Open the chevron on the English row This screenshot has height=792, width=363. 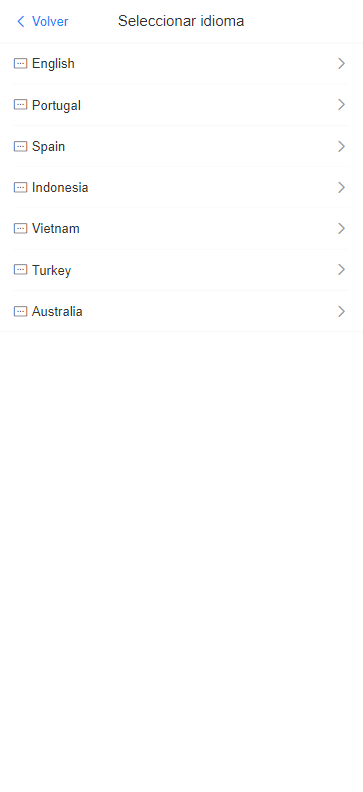pyautogui.click(x=342, y=64)
